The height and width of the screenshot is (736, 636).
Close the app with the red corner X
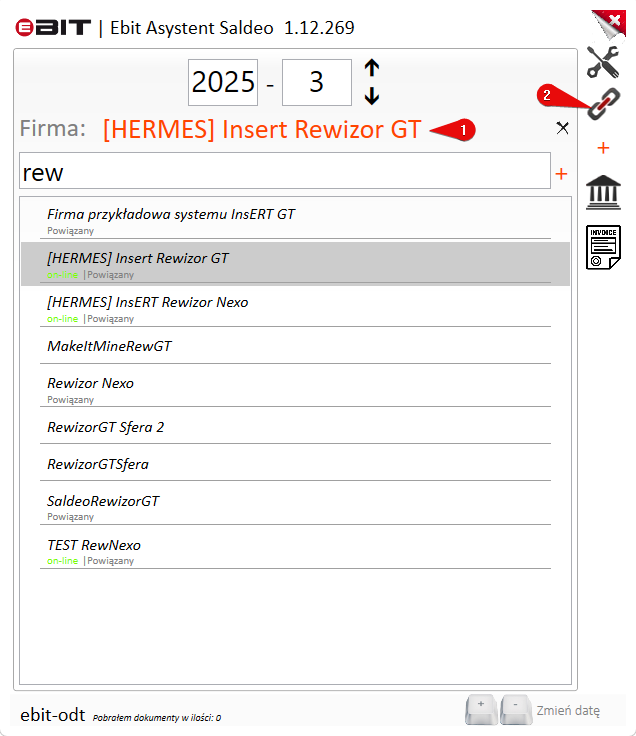tap(612, 23)
